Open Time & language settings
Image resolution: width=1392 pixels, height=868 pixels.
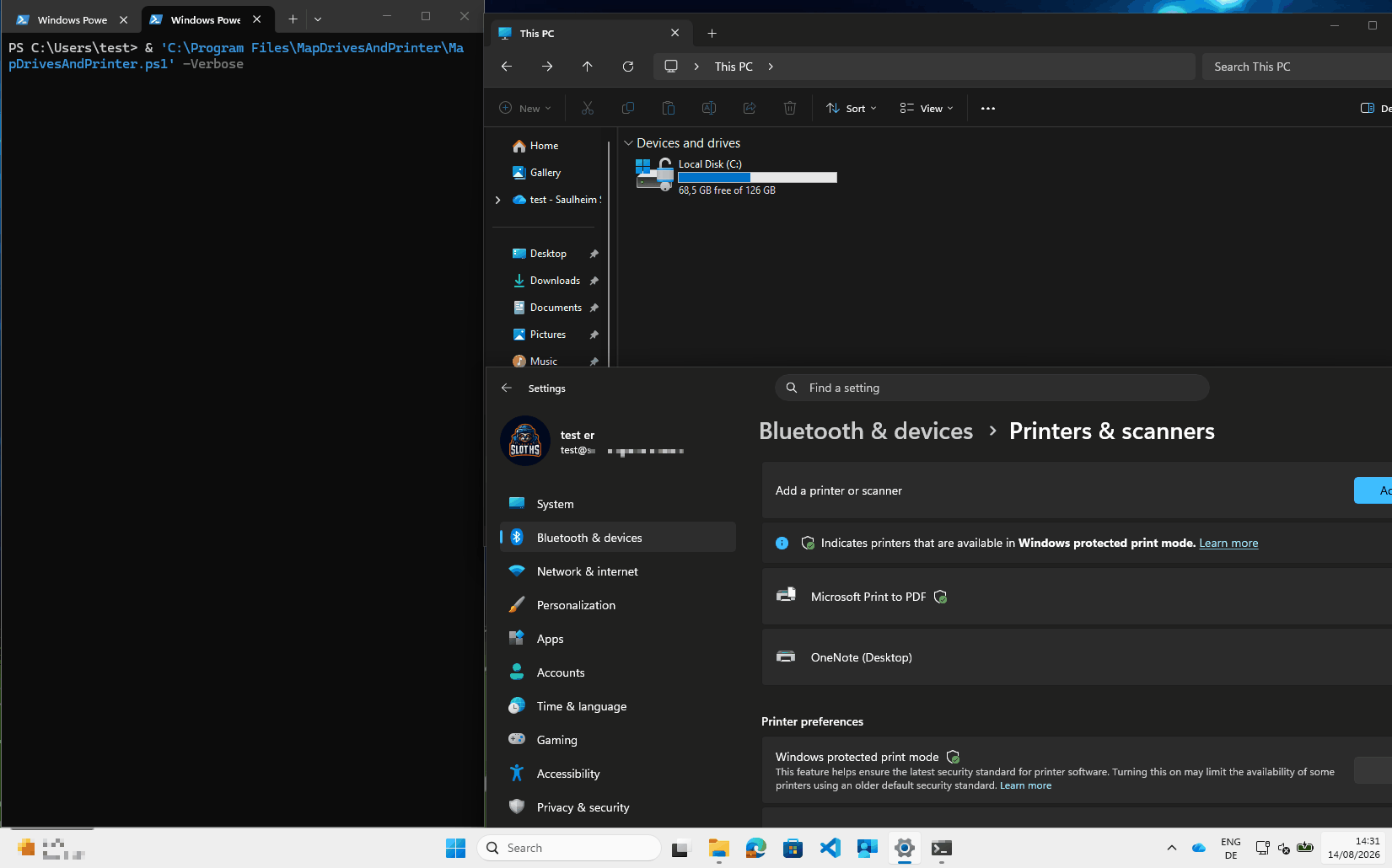coord(618,706)
